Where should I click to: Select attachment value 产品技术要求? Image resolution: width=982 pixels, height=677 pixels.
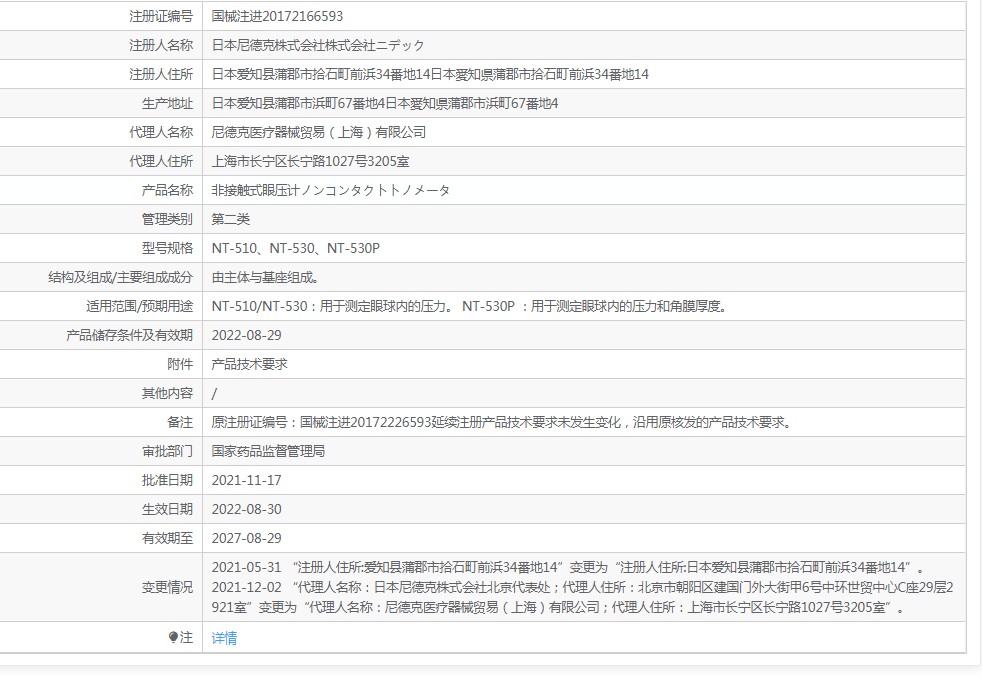(x=250, y=364)
